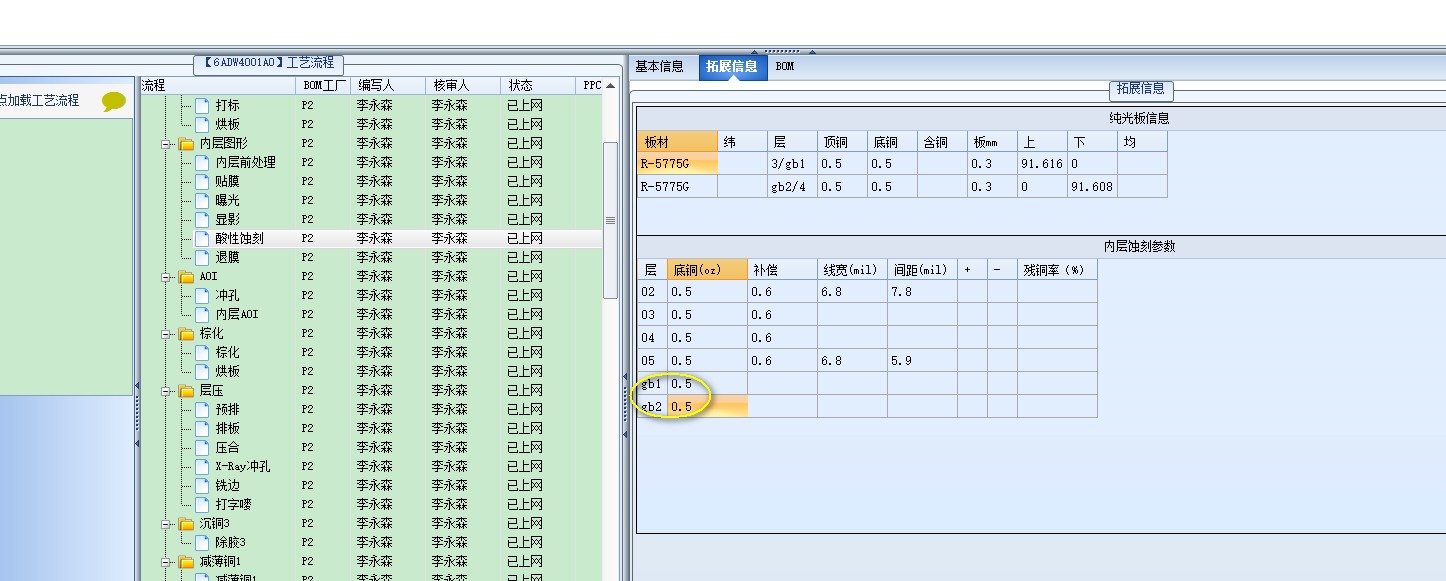Sort by the 流程 column header
This screenshot has width=1446, height=581.
[x=217, y=86]
